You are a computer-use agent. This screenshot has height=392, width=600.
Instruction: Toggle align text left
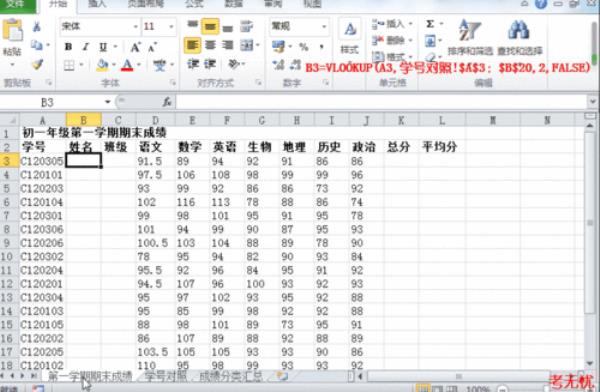192,46
